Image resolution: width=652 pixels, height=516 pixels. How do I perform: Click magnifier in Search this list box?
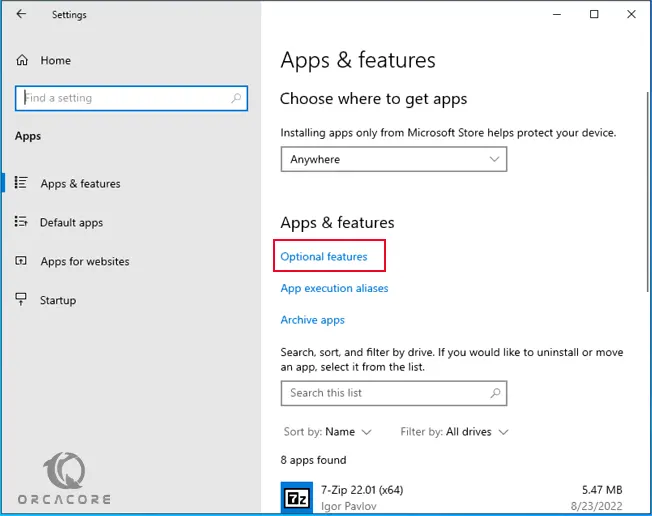click(x=495, y=393)
